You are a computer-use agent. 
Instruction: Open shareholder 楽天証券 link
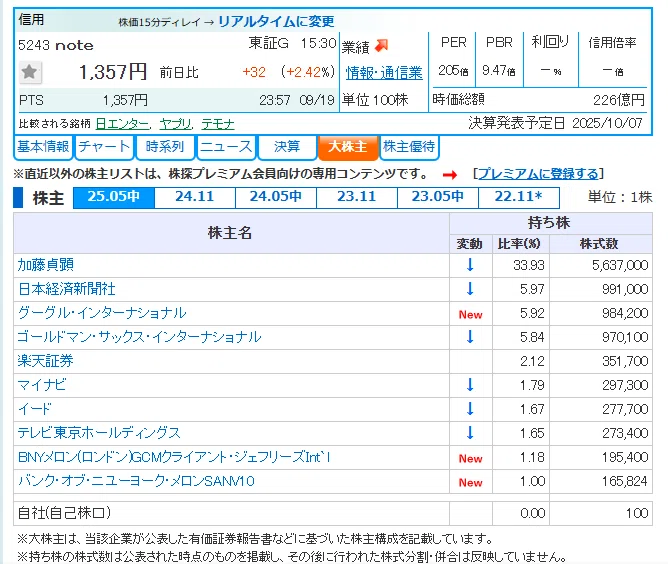[46, 361]
